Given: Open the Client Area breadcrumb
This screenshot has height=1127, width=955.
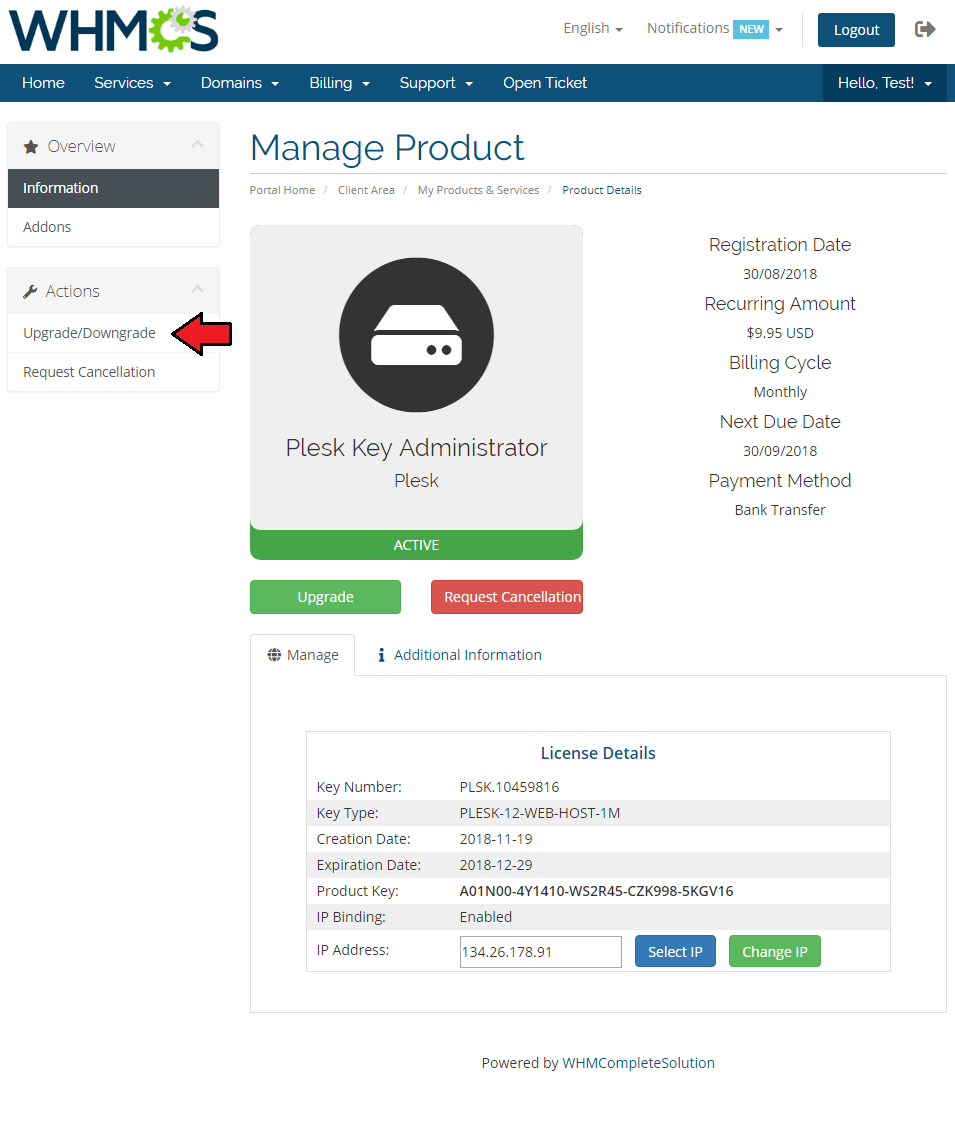Looking at the screenshot, I should 366,190.
